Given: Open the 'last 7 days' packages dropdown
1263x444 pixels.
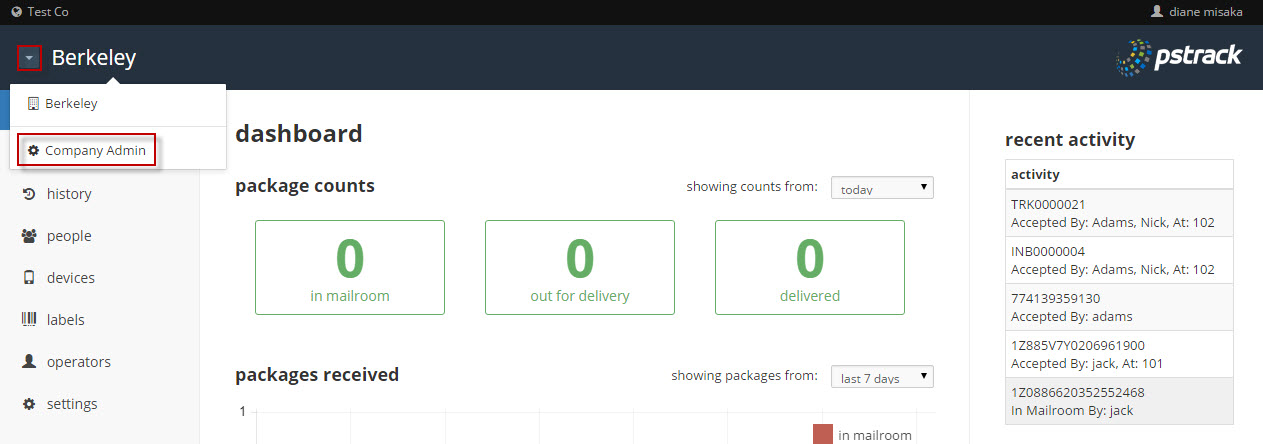Looking at the screenshot, I should pyautogui.click(x=881, y=377).
